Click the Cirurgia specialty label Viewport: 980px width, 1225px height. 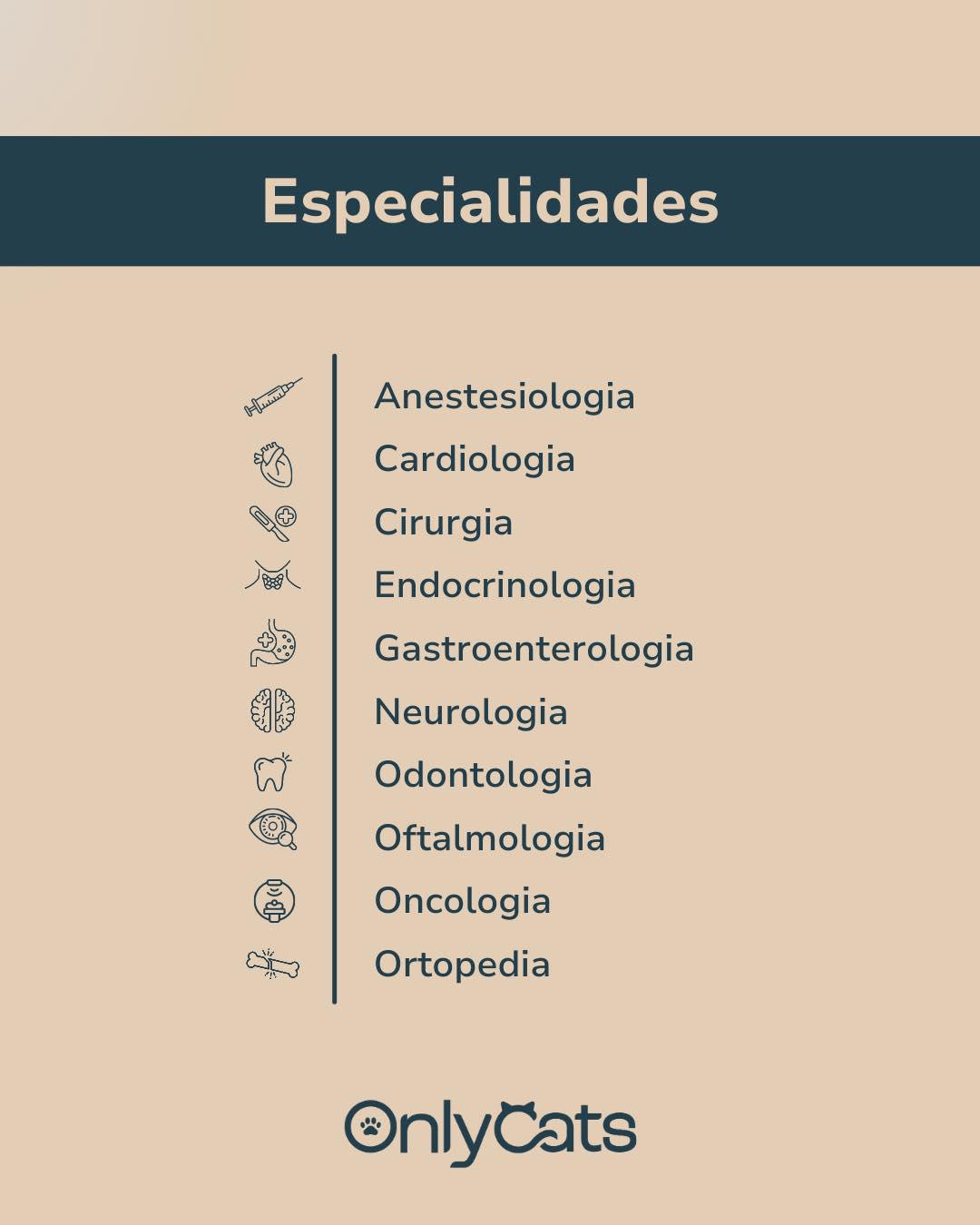[444, 523]
